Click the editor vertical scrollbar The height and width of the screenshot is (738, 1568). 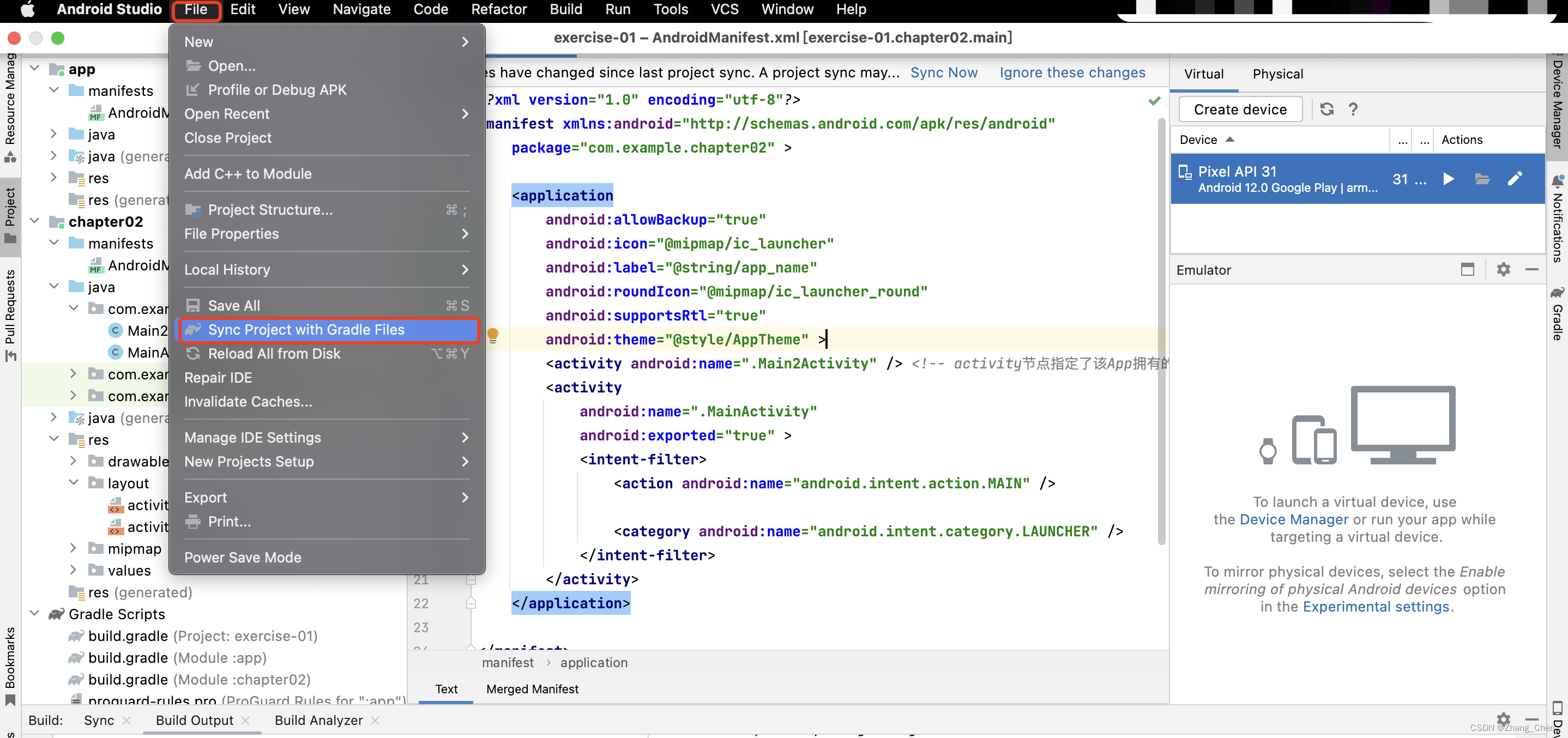click(1161, 332)
